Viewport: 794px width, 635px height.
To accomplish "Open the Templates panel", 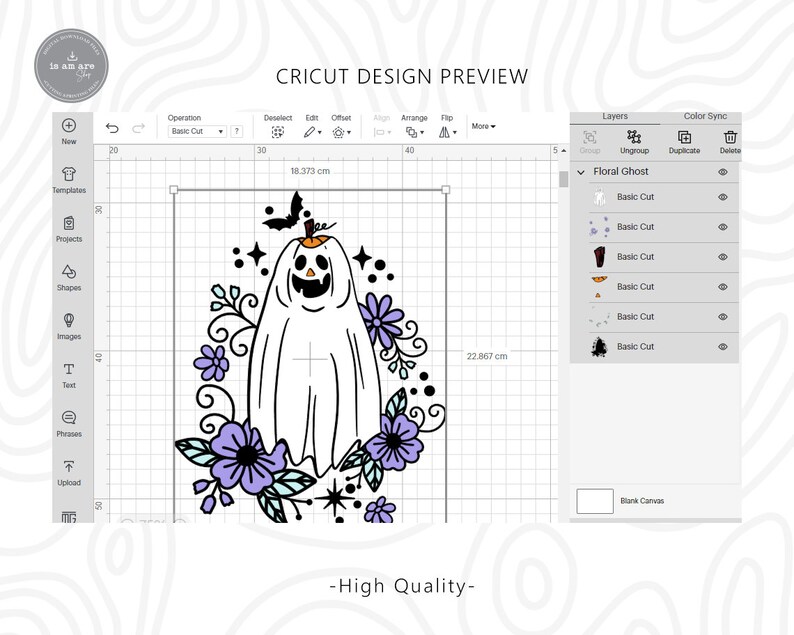I will point(69,174).
